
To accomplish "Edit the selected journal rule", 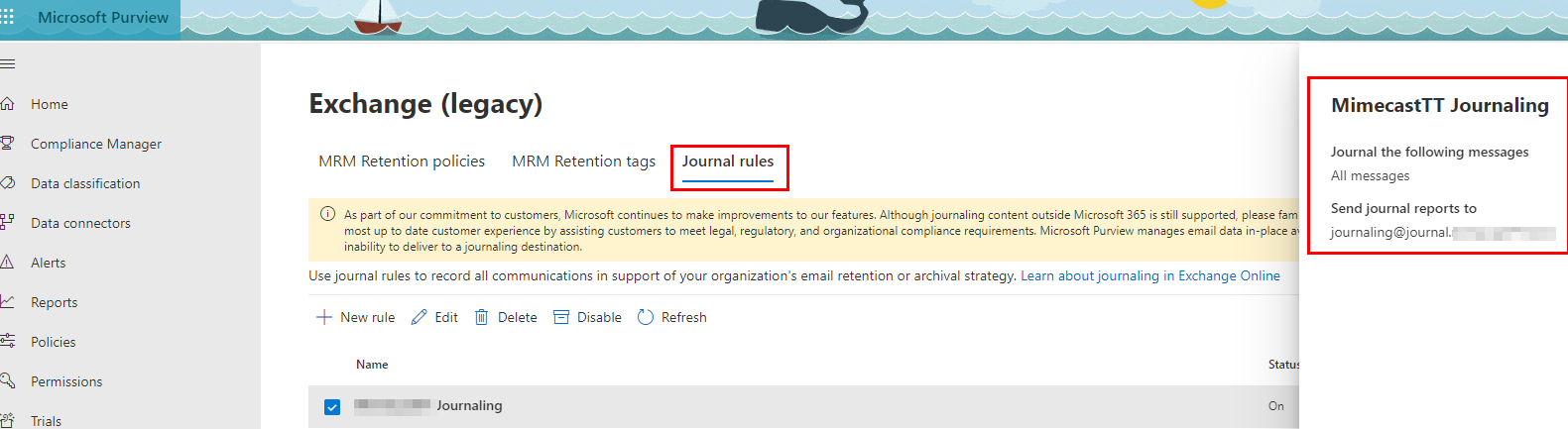I will coord(434,317).
